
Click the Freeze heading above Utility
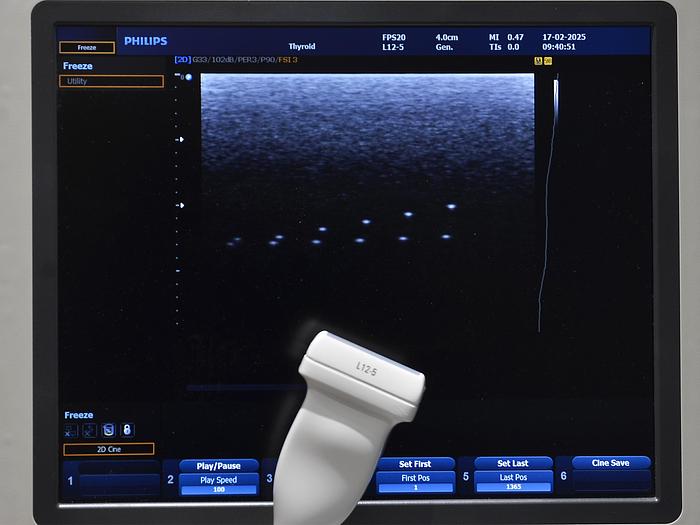(x=78, y=66)
